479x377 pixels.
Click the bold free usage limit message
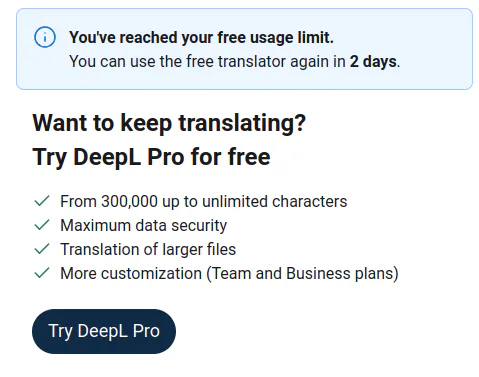pos(201,37)
